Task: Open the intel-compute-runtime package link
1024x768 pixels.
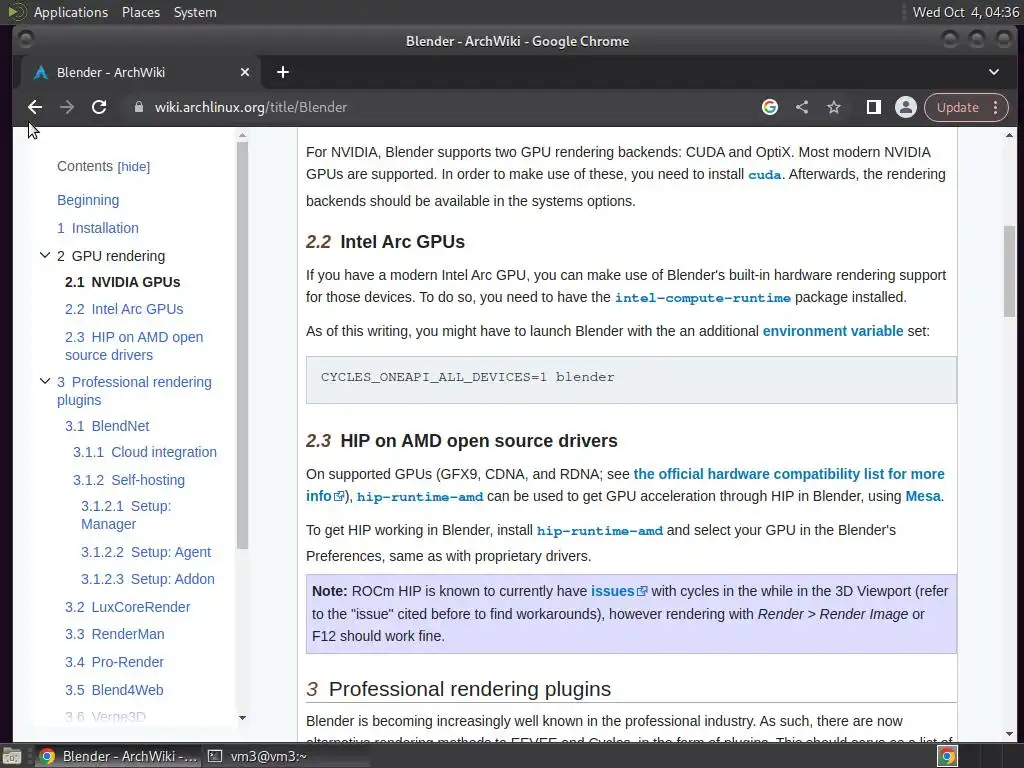Action: pos(703,298)
